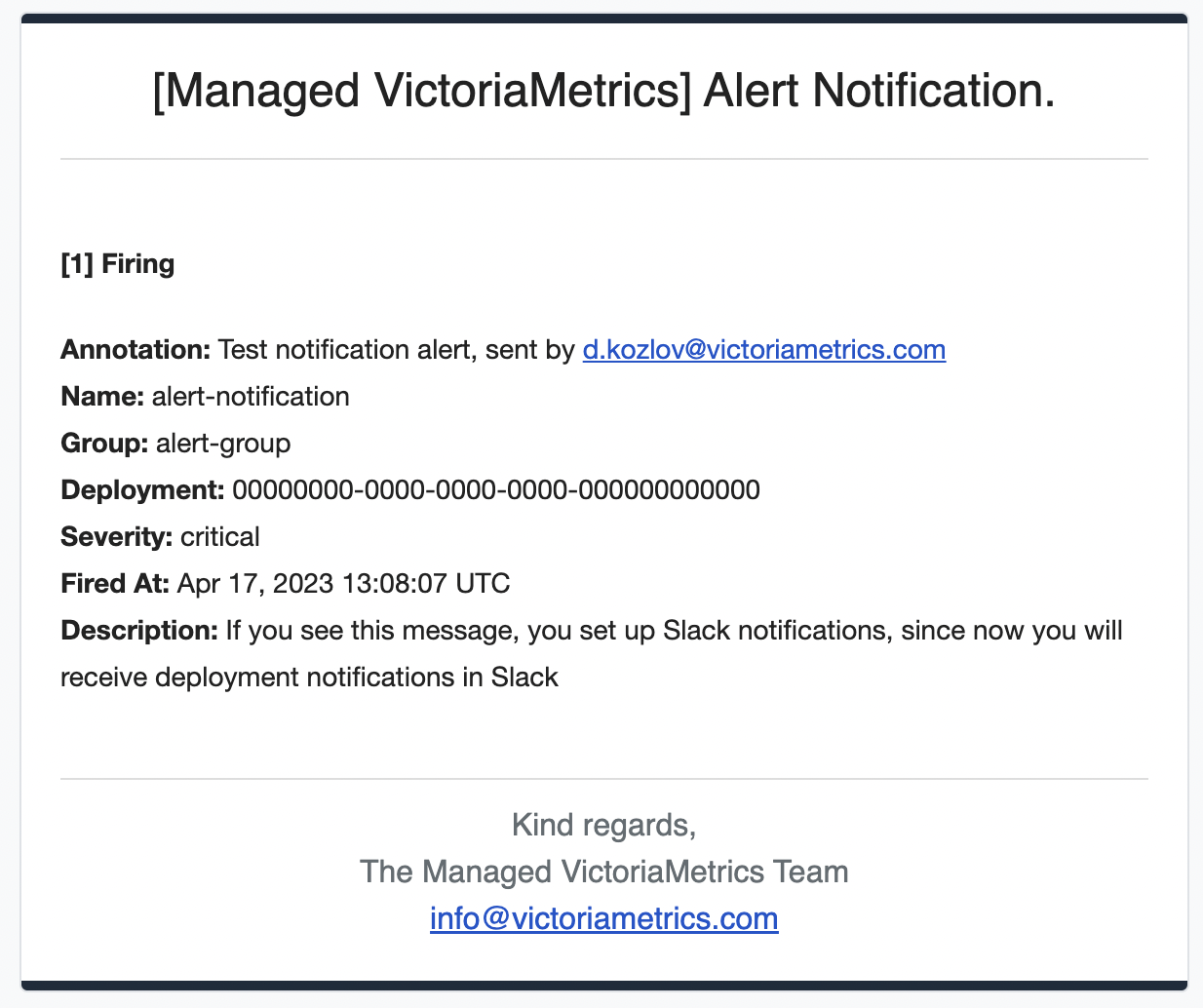Screen dimensions: 1203x1008
Task: Click the alert-group value text
Action: (x=223, y=443)
